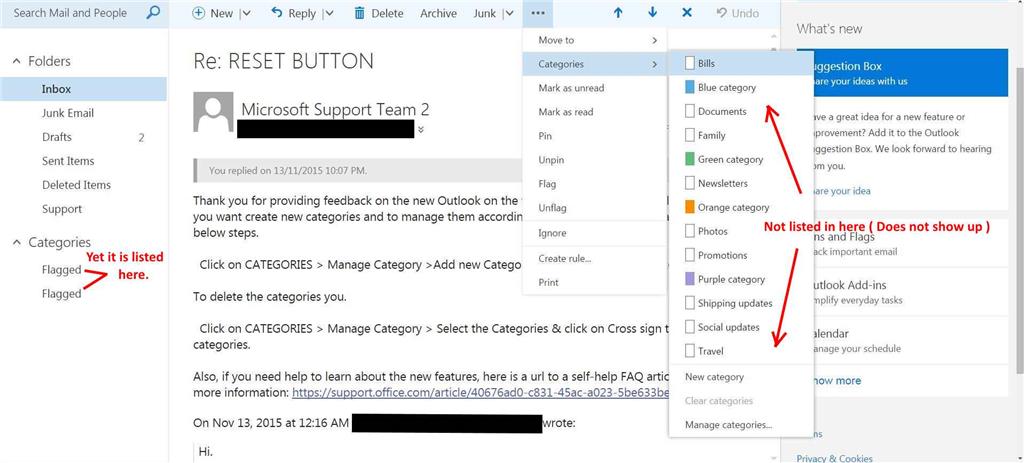Check the Travel category

click(690, 351)
